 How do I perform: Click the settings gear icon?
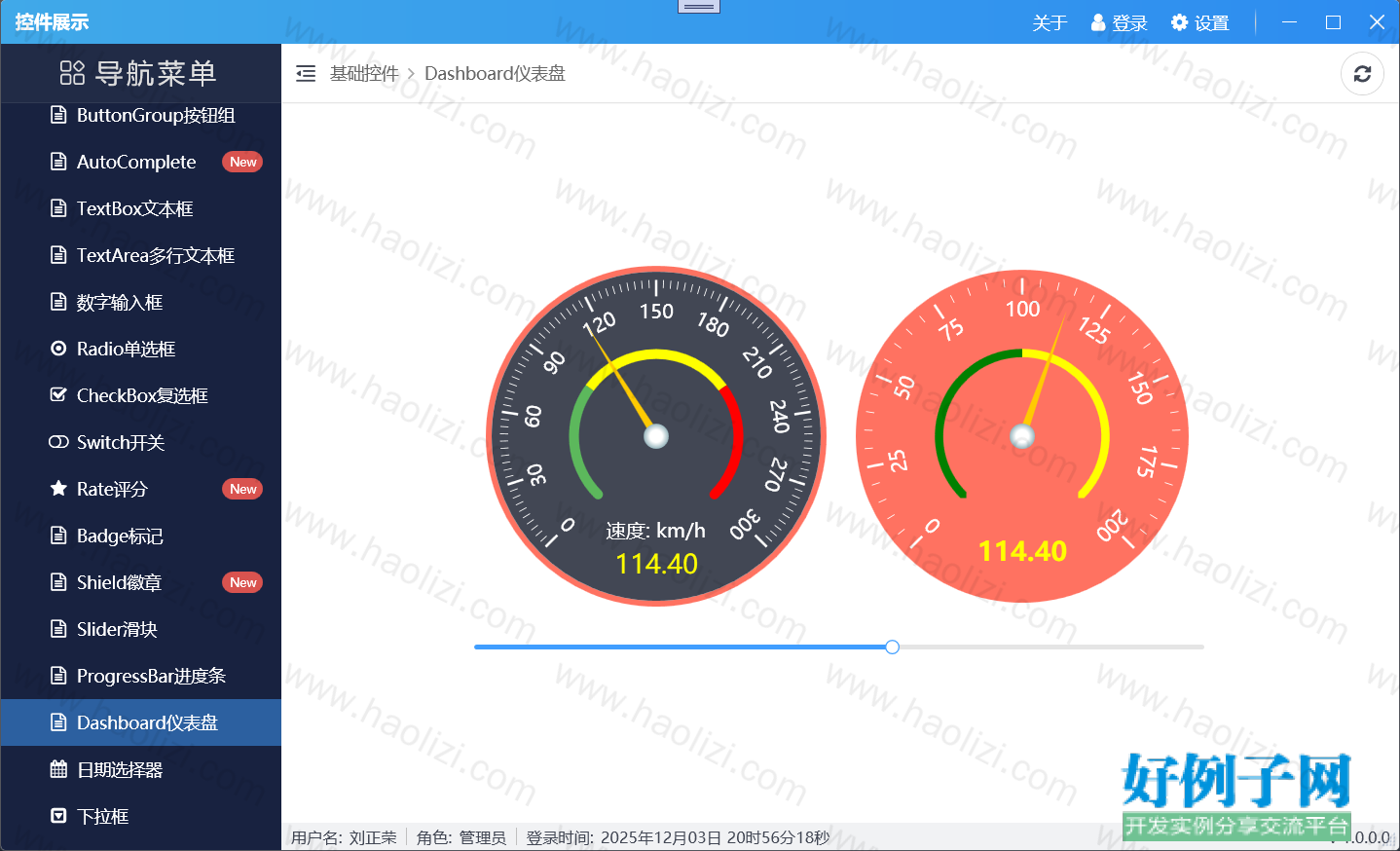coord(1179,22)
